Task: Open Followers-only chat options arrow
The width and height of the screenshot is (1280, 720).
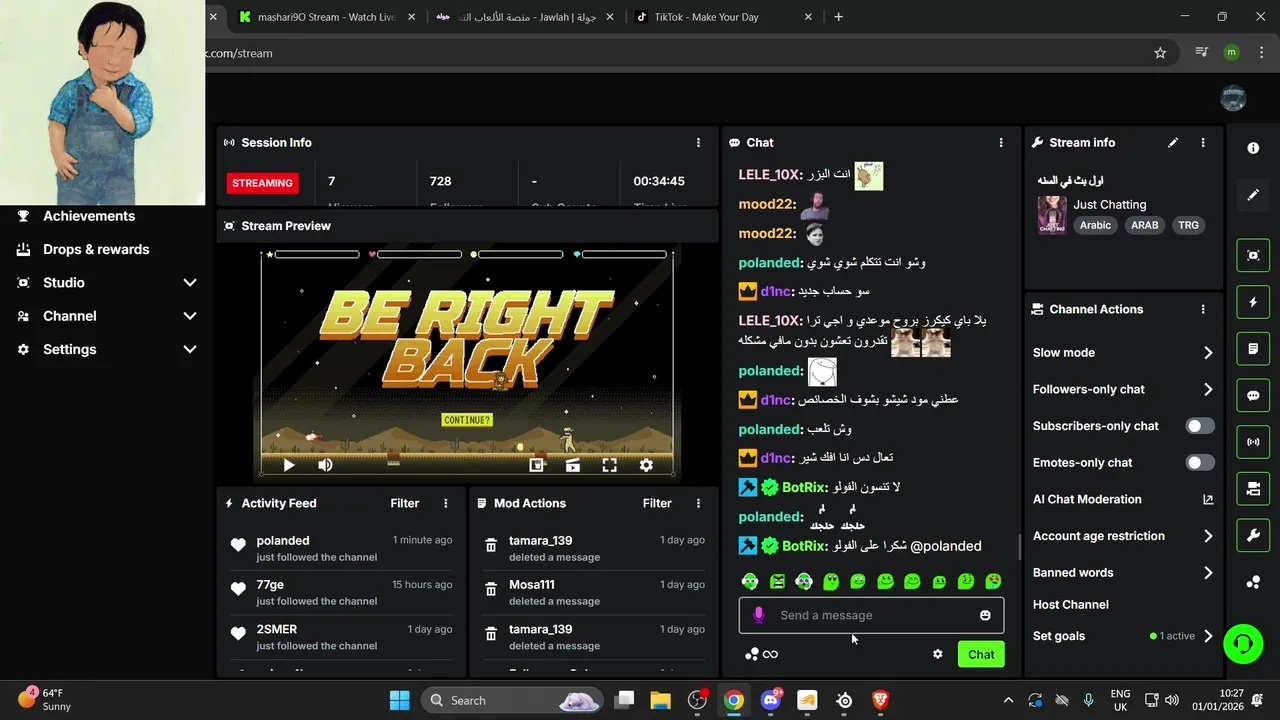Action: (1208, 390)
